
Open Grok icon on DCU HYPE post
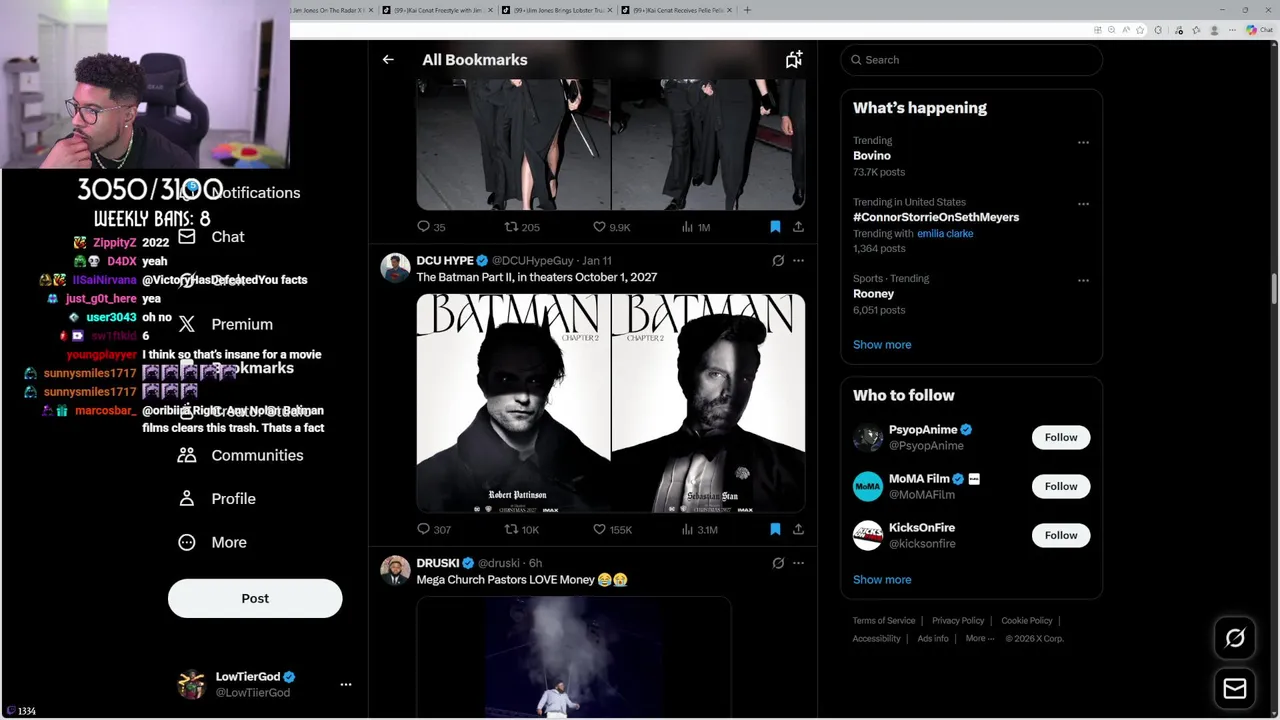(778, 261)
